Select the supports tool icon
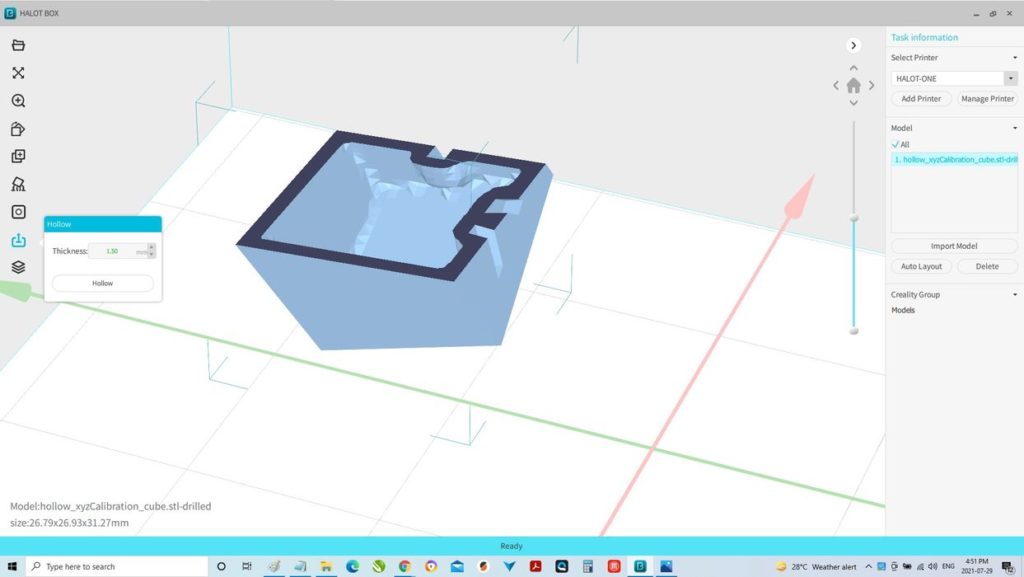Screen dimensions: 1024x577 coord(18,184)
